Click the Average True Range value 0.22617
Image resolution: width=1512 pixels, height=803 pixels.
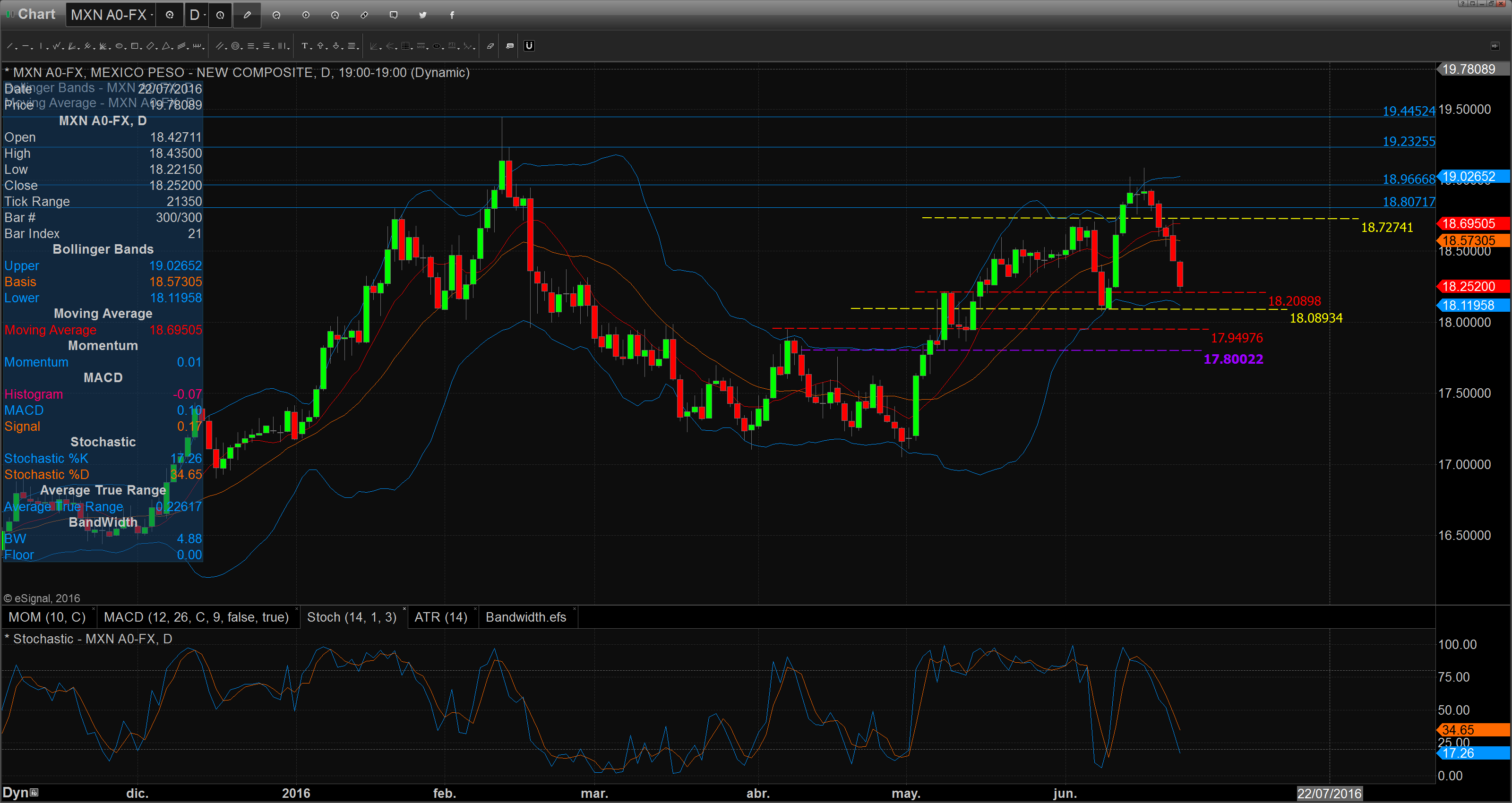coord(179,506)
